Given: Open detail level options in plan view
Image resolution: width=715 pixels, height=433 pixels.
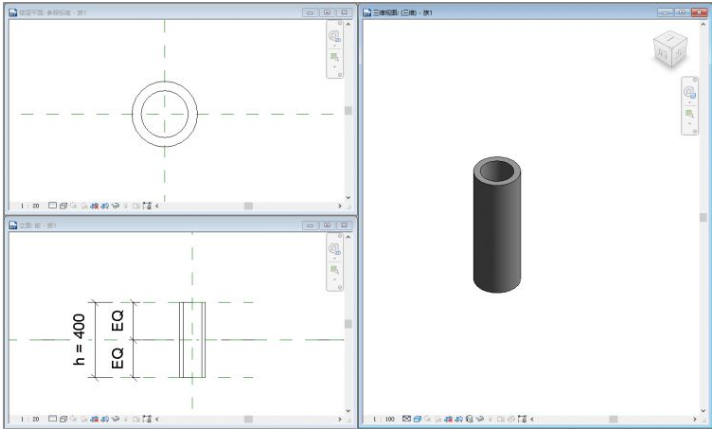Looking at the screenshot, I should [x=52, y=206].
